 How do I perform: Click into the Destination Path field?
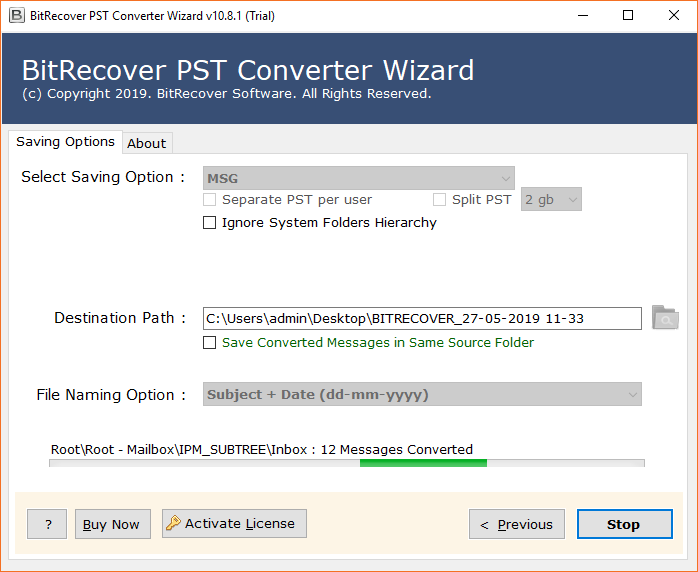(422, 318)
